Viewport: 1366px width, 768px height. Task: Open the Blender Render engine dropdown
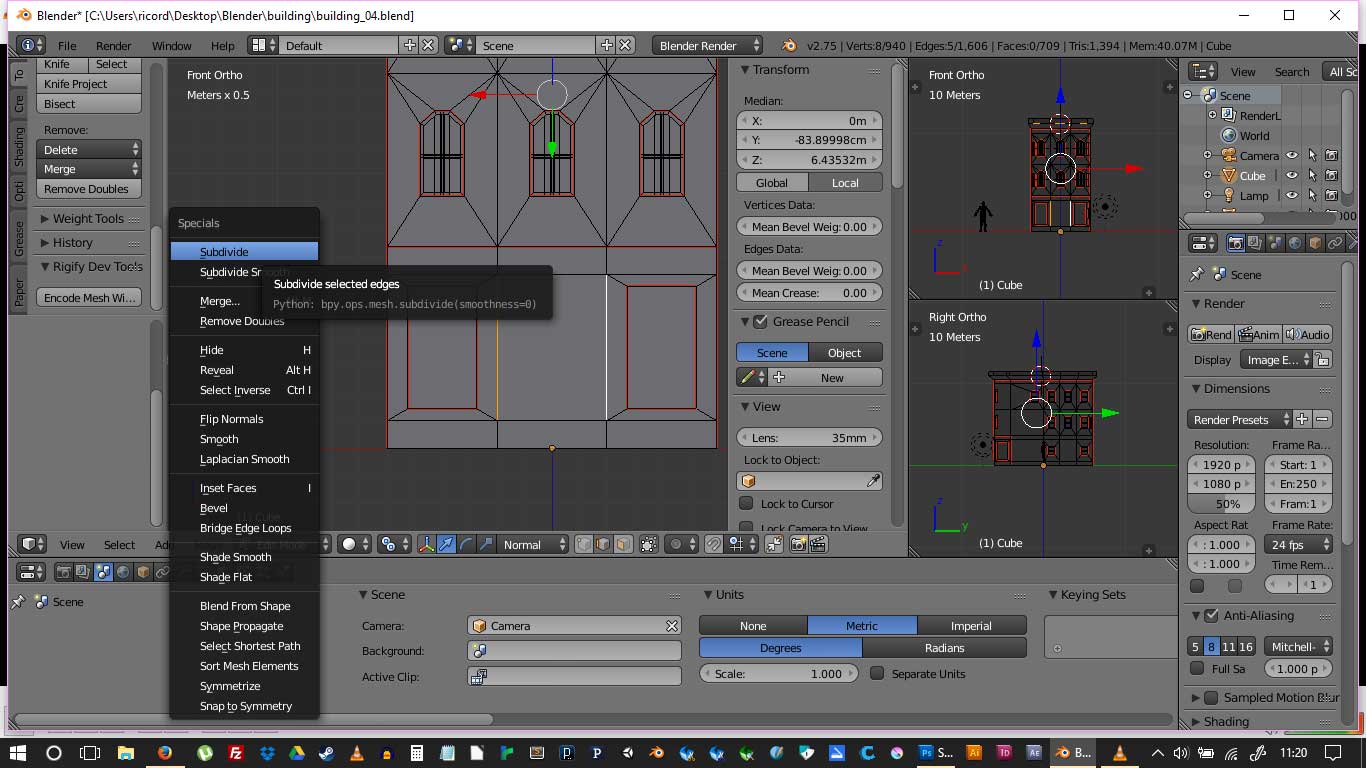pyautogui.click(x=707, y=45)
